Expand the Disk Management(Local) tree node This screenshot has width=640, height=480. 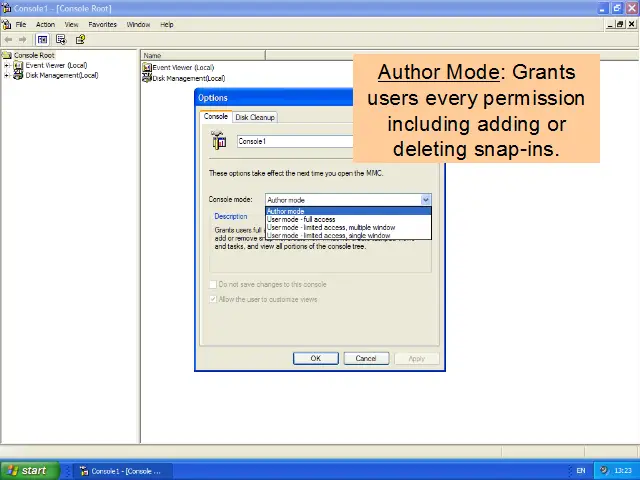pos(7,74)
